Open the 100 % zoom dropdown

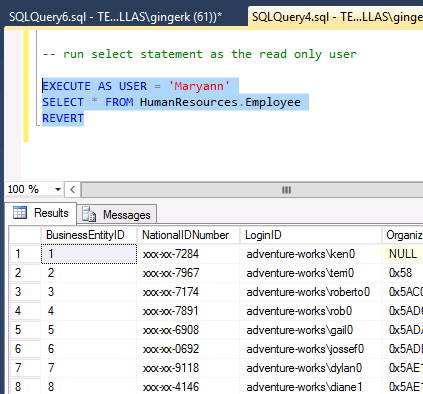point(58,190)
